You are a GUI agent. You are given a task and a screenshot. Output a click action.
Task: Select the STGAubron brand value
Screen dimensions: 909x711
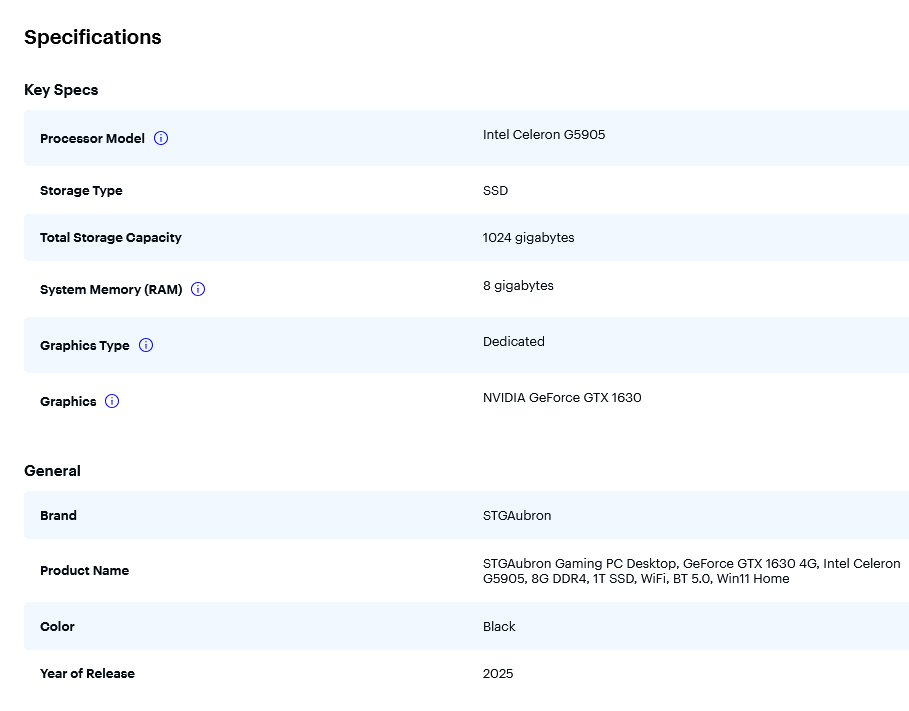pyautogui.click(x=517, y=516)
